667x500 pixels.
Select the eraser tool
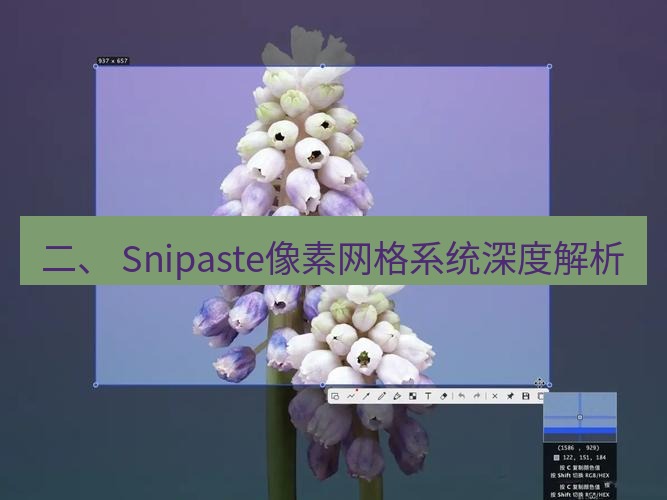pyautogui.click(x=444, y=396)
